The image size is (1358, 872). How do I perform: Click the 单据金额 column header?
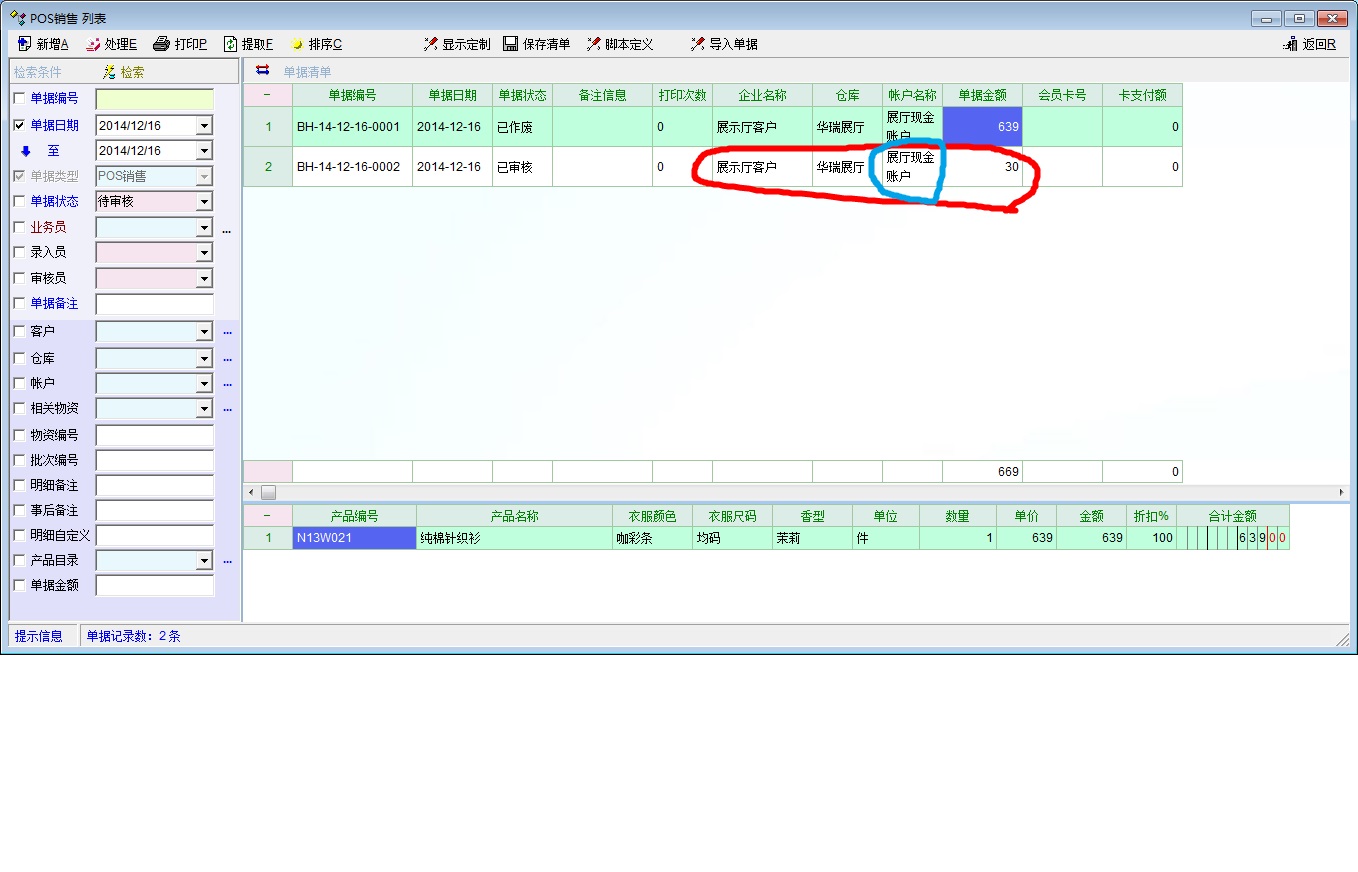click(x=982, y=95)
